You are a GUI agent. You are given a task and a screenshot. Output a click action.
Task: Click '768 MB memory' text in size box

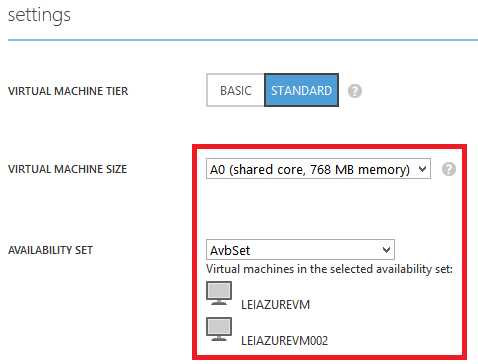click(x=359, y=169)
